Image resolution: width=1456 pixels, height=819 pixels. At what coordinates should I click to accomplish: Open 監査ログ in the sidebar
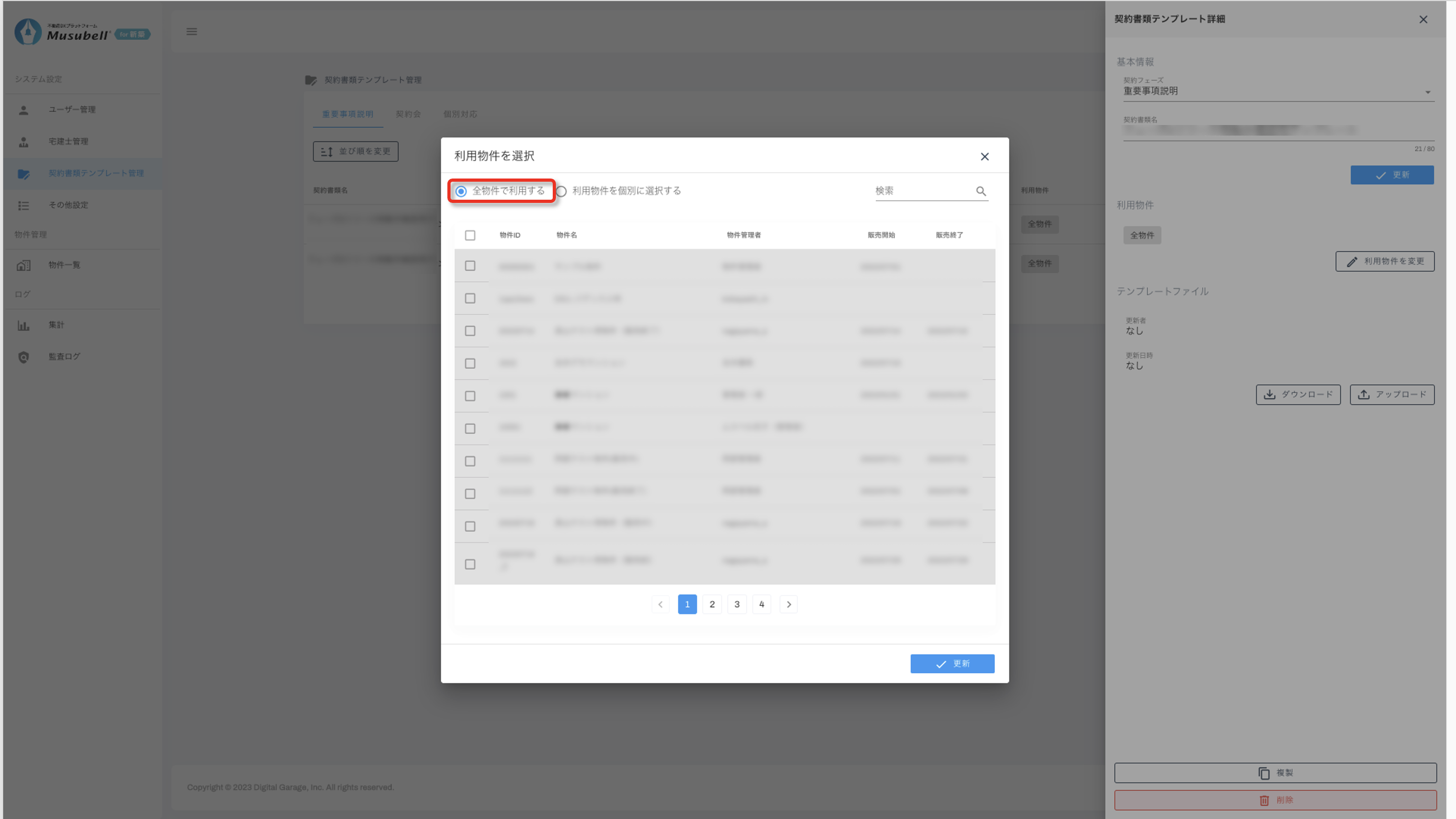pyautogui.click(x=64, y=357)
